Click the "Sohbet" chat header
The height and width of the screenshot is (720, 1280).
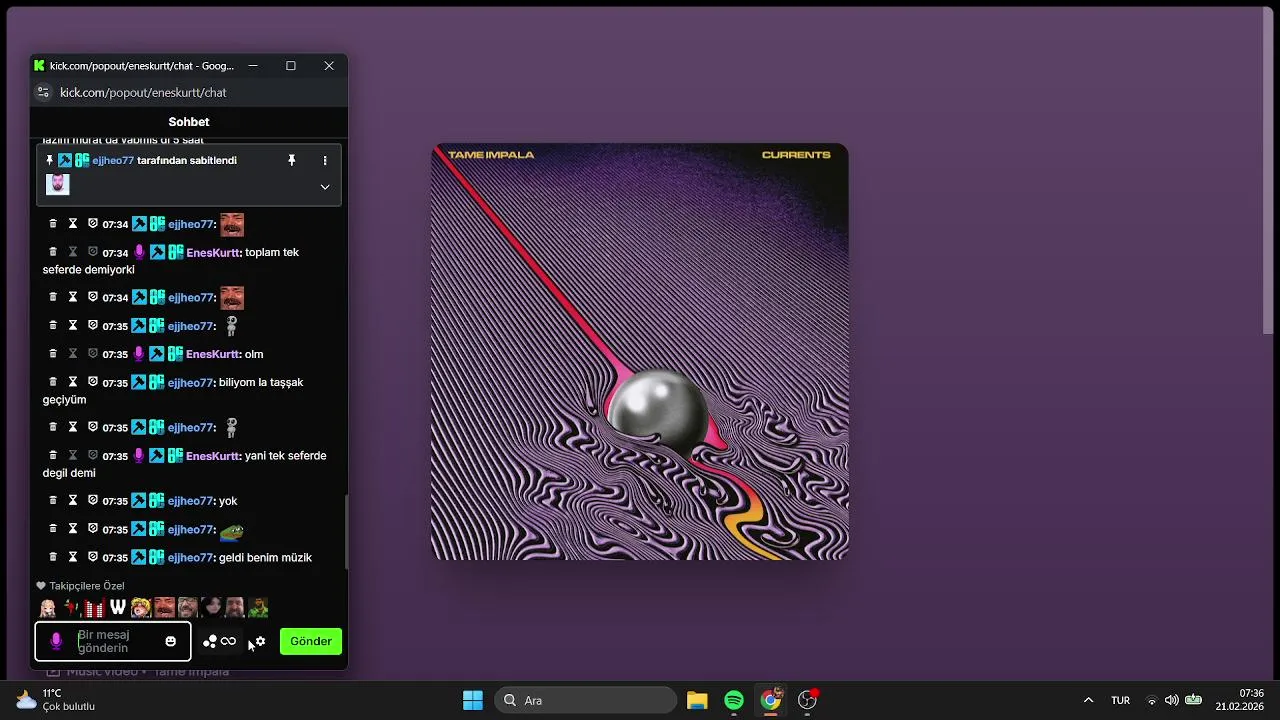[189, 122]
